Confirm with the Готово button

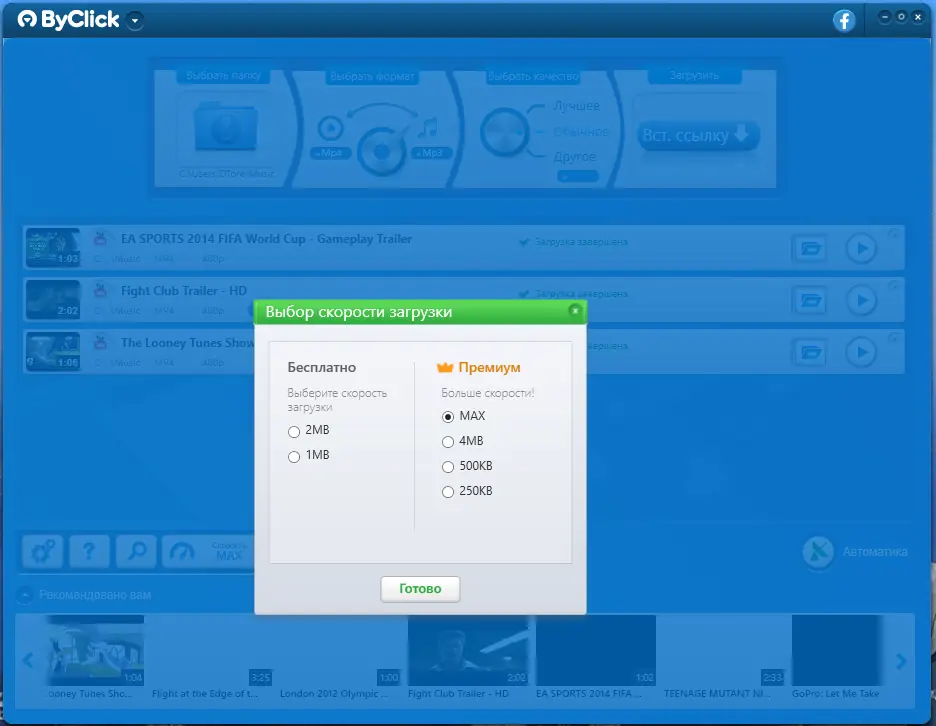[420, 589]
